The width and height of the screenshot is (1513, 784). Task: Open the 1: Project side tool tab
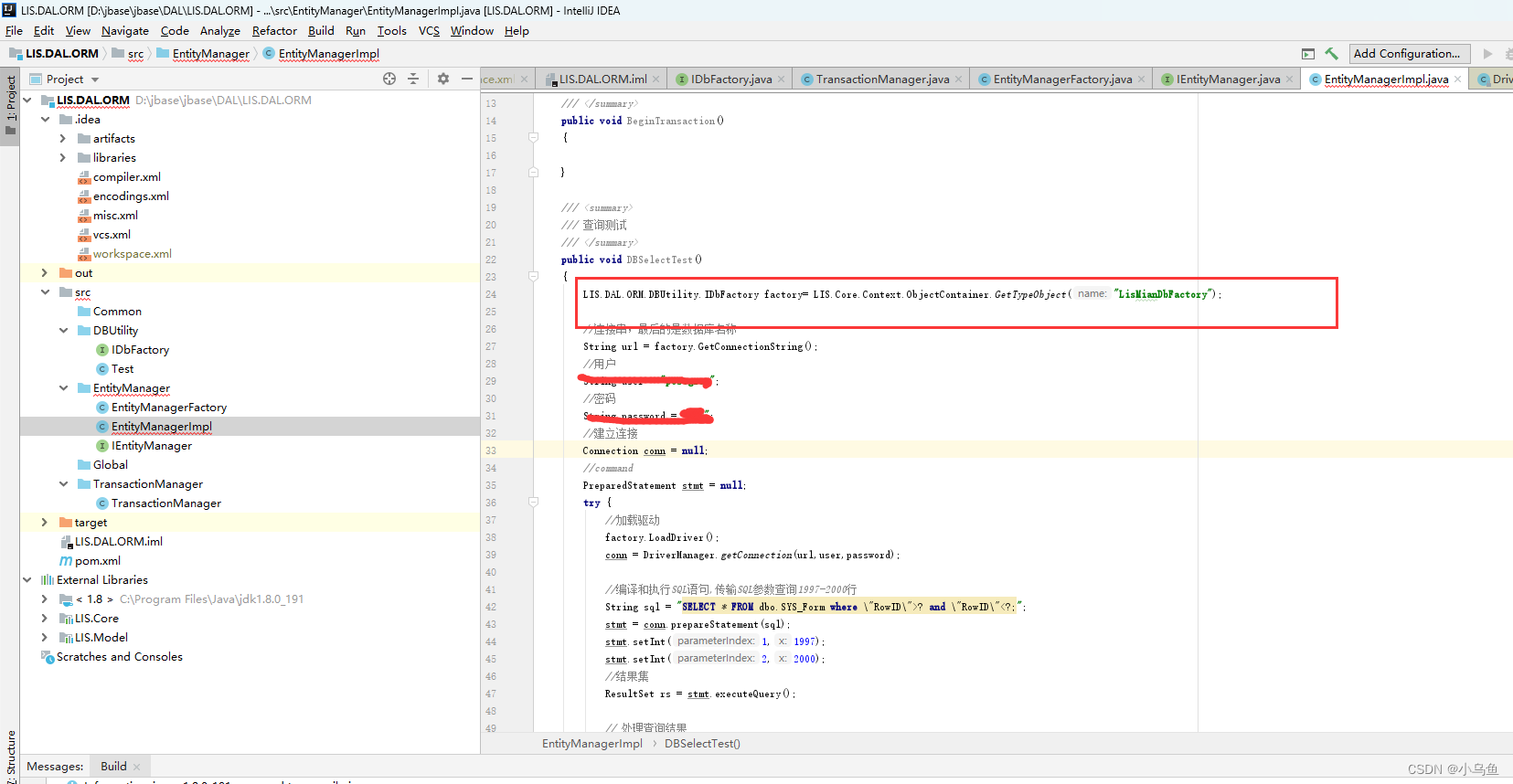pos(11,104)
